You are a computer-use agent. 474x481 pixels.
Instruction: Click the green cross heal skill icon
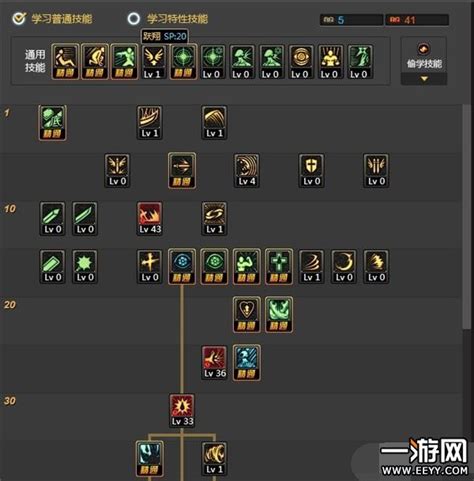pyautogui.click(x=279, y=267)
